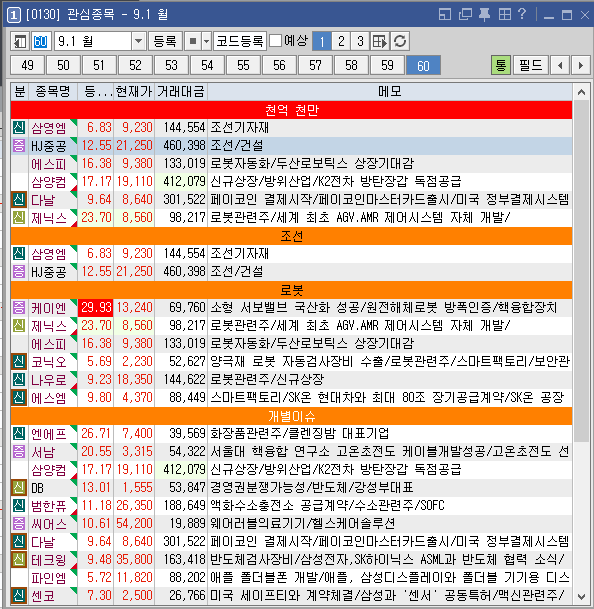This screenshot has width=594, height=609.
Task: Select the orange 조선 section header
Action: click(291, 236)
